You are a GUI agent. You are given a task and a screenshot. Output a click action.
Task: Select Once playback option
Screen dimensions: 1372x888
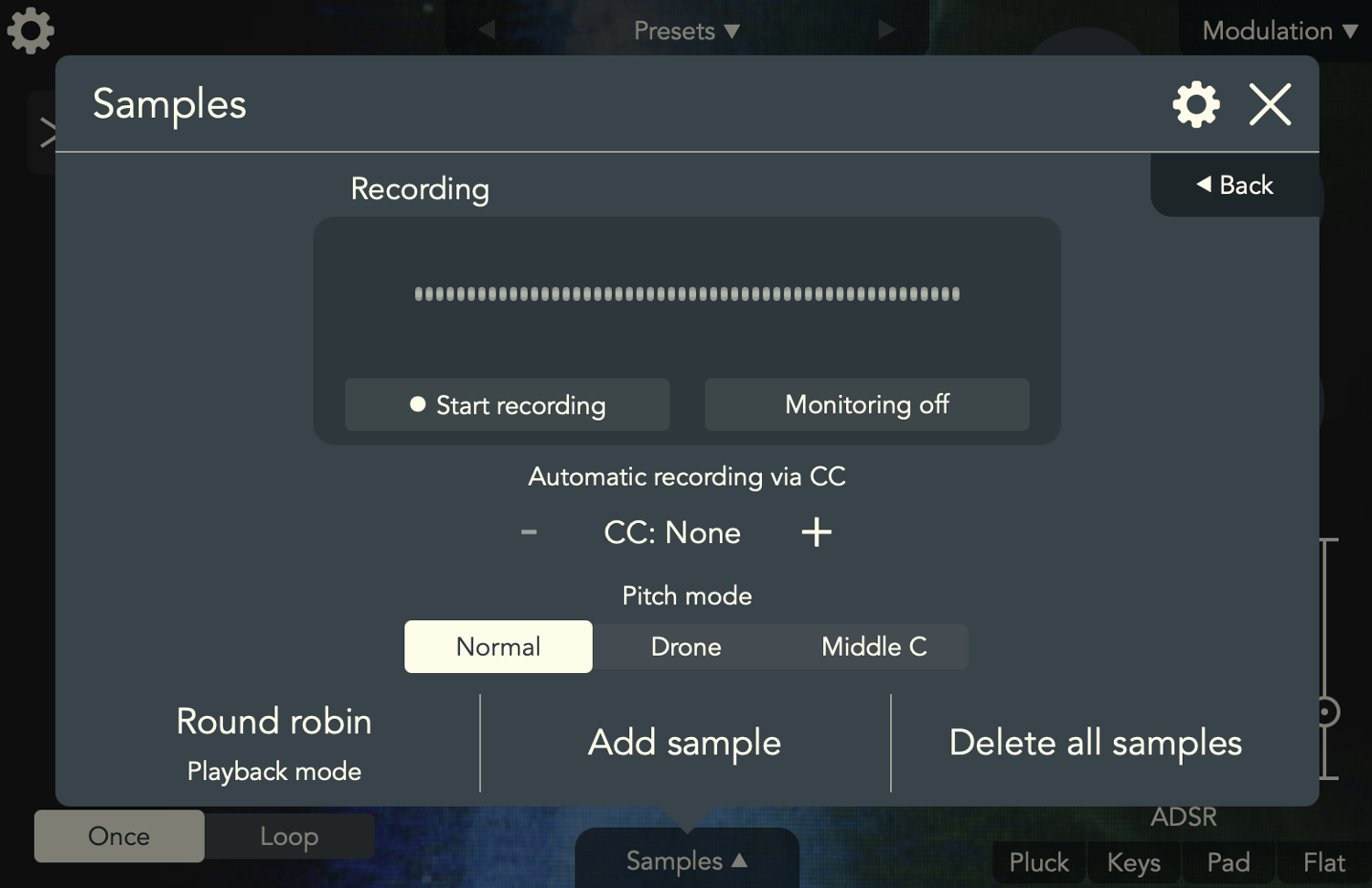click(119, 836)
